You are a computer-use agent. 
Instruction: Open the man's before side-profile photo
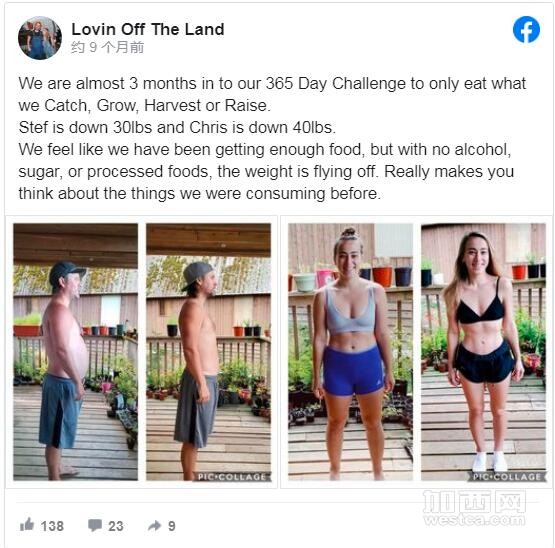[x=75, y=352]
